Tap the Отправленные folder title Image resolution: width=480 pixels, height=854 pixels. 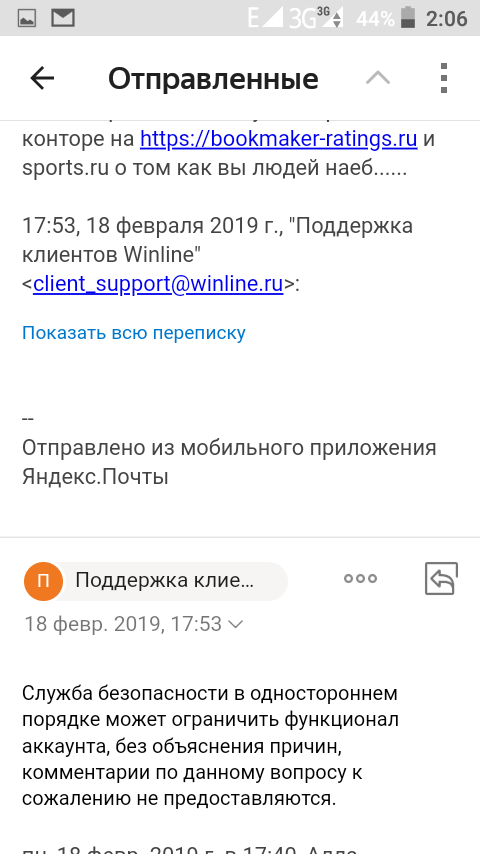point(213,79)
